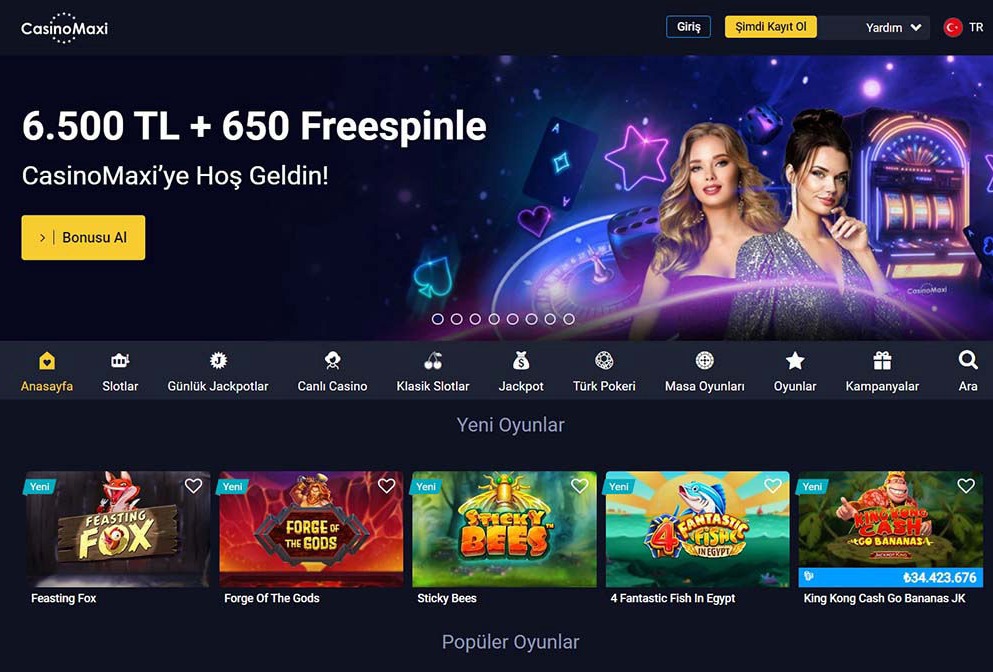Click the Şimdi Kayıt Ol button
This screenshot has height=672, width=993.
[x=771, y=27]
